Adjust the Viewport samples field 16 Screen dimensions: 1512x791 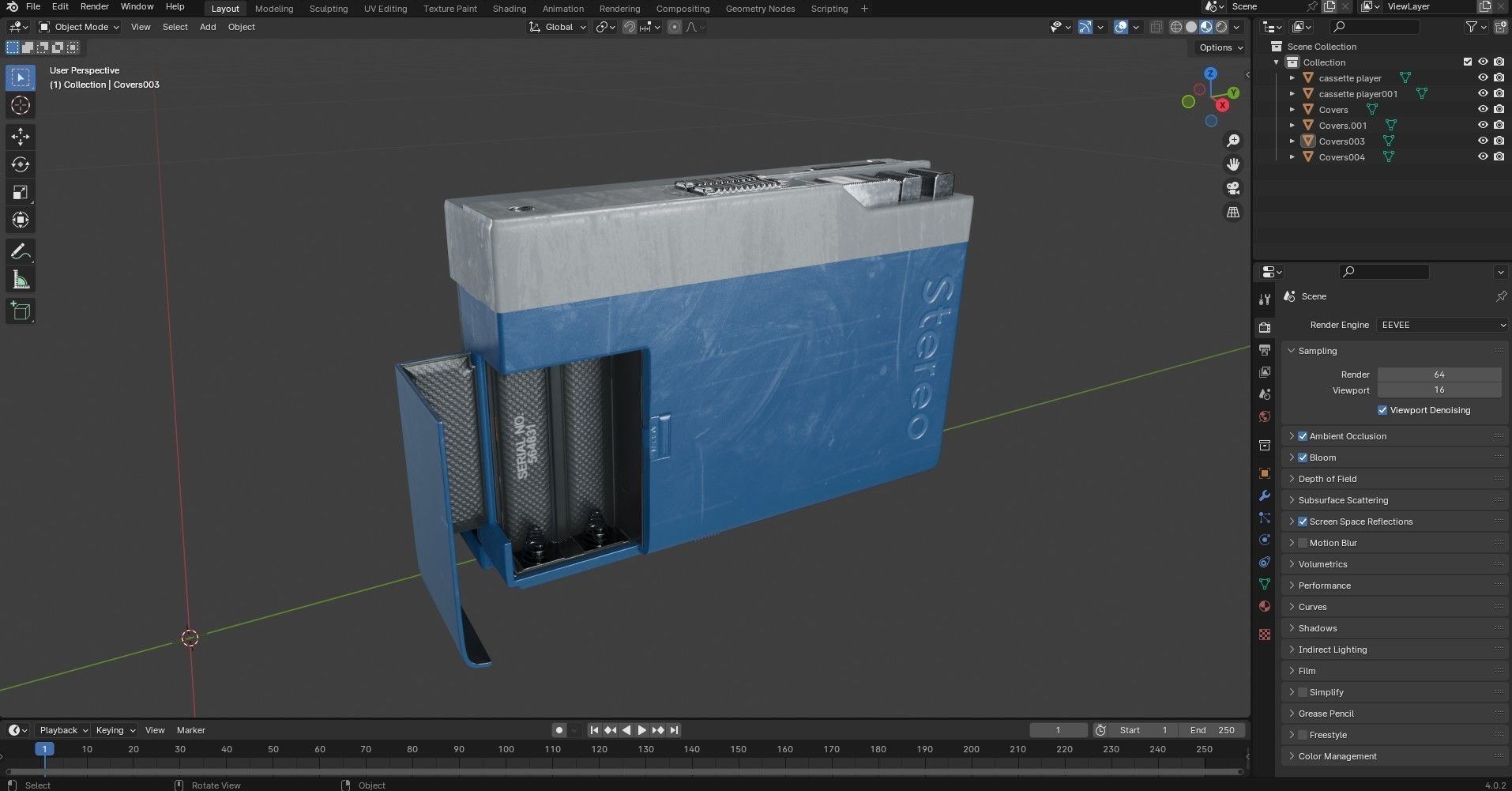pos(1439,390)
